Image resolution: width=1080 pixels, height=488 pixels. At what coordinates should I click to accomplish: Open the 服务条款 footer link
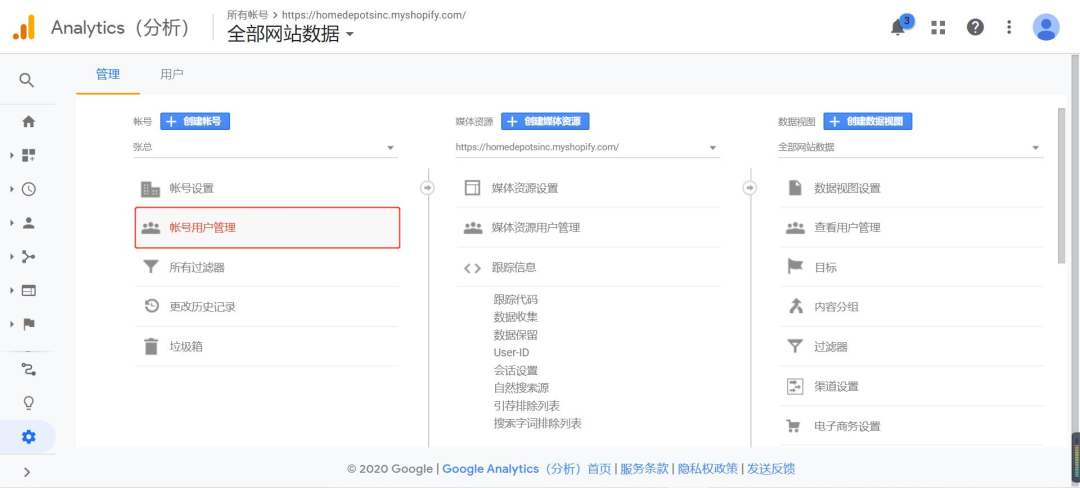[x=645, y=469]
